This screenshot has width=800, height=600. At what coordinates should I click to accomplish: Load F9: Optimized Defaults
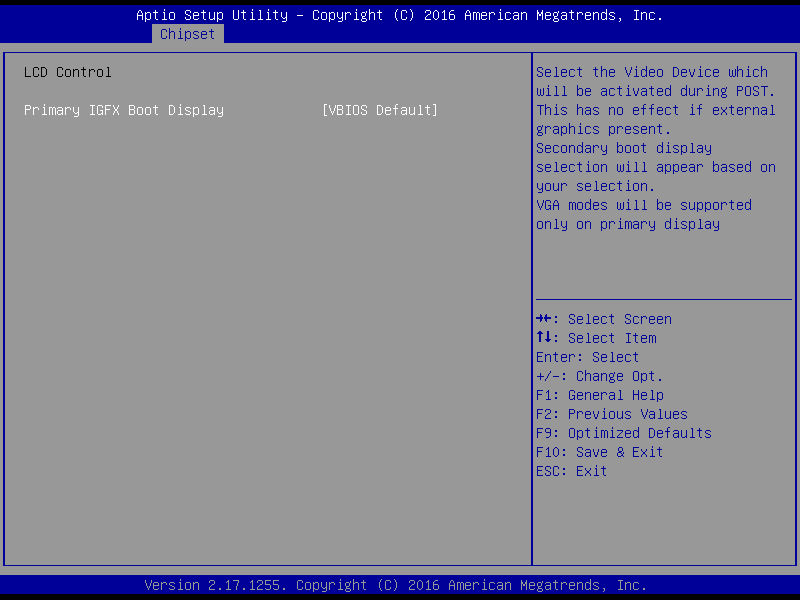(x=623, y=433)
